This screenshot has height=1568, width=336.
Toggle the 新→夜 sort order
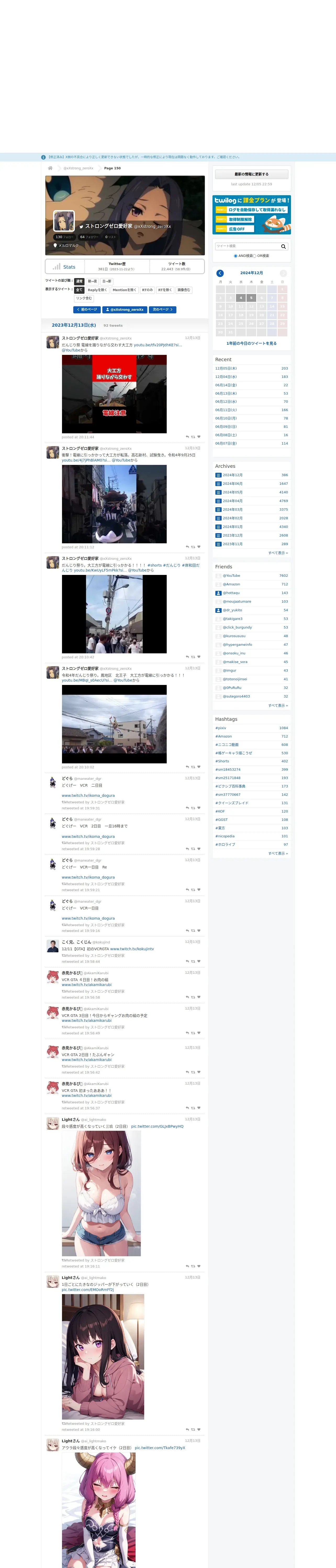(92, 281)
